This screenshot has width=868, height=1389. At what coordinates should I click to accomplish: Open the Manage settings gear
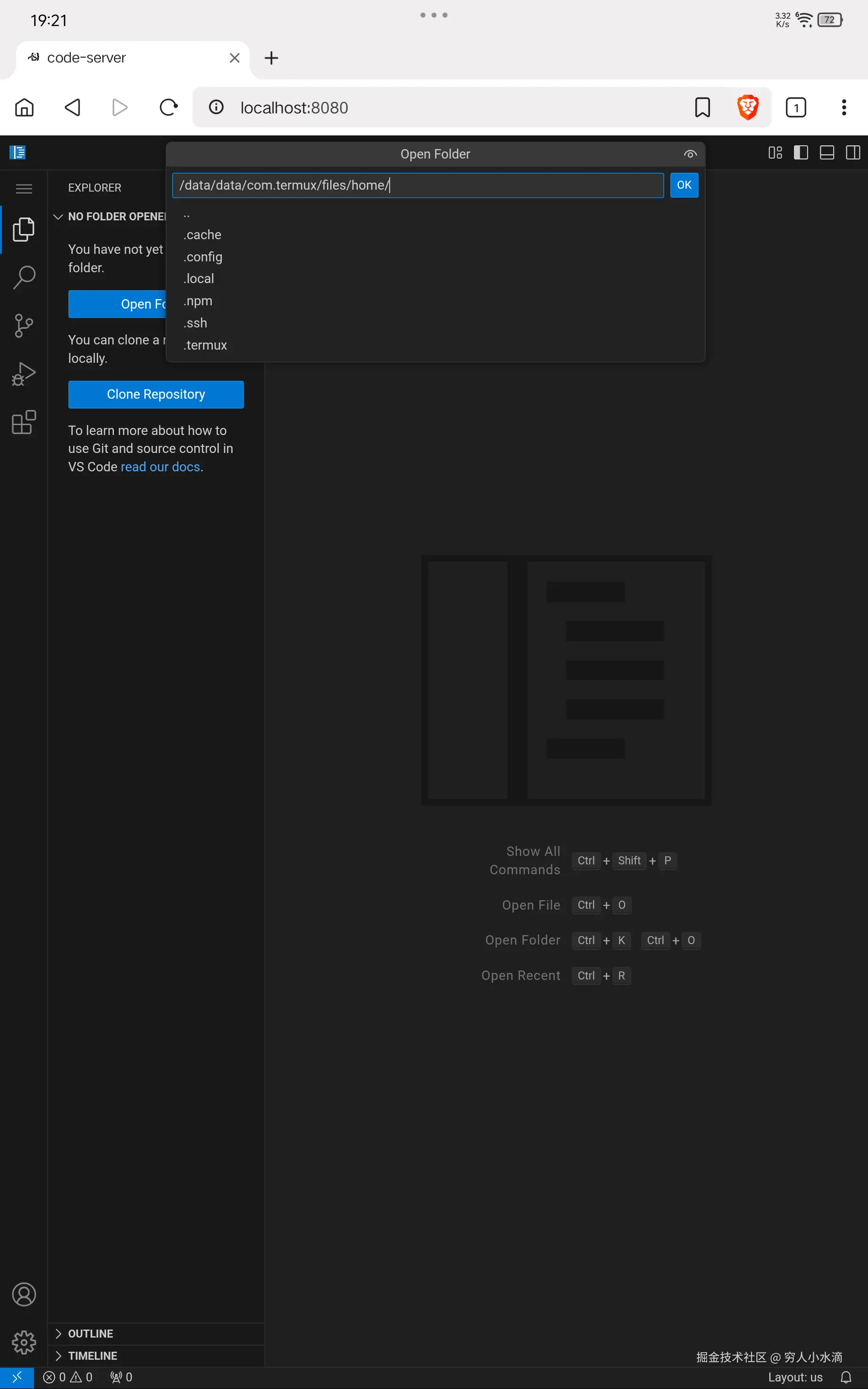24,1342
